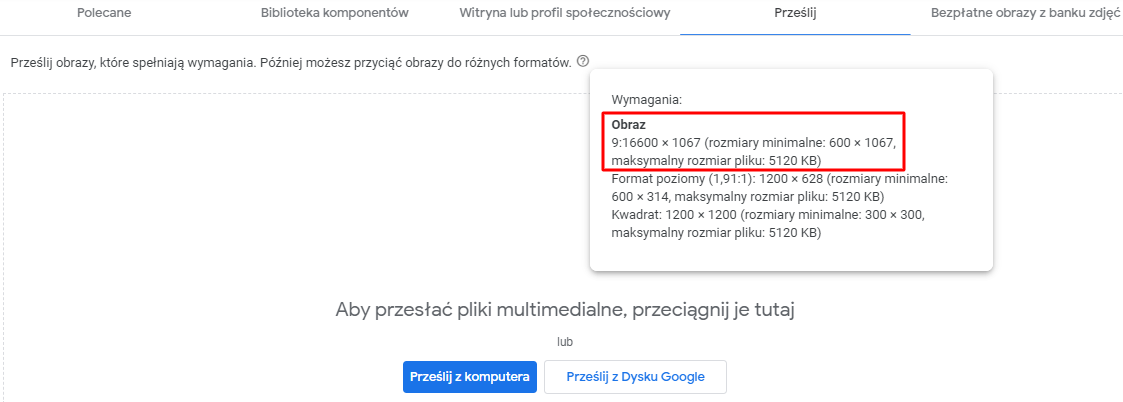Select Witryna lub profil społecznościowy tab
Screen dimensions: 1123x402
pos(564,13)
